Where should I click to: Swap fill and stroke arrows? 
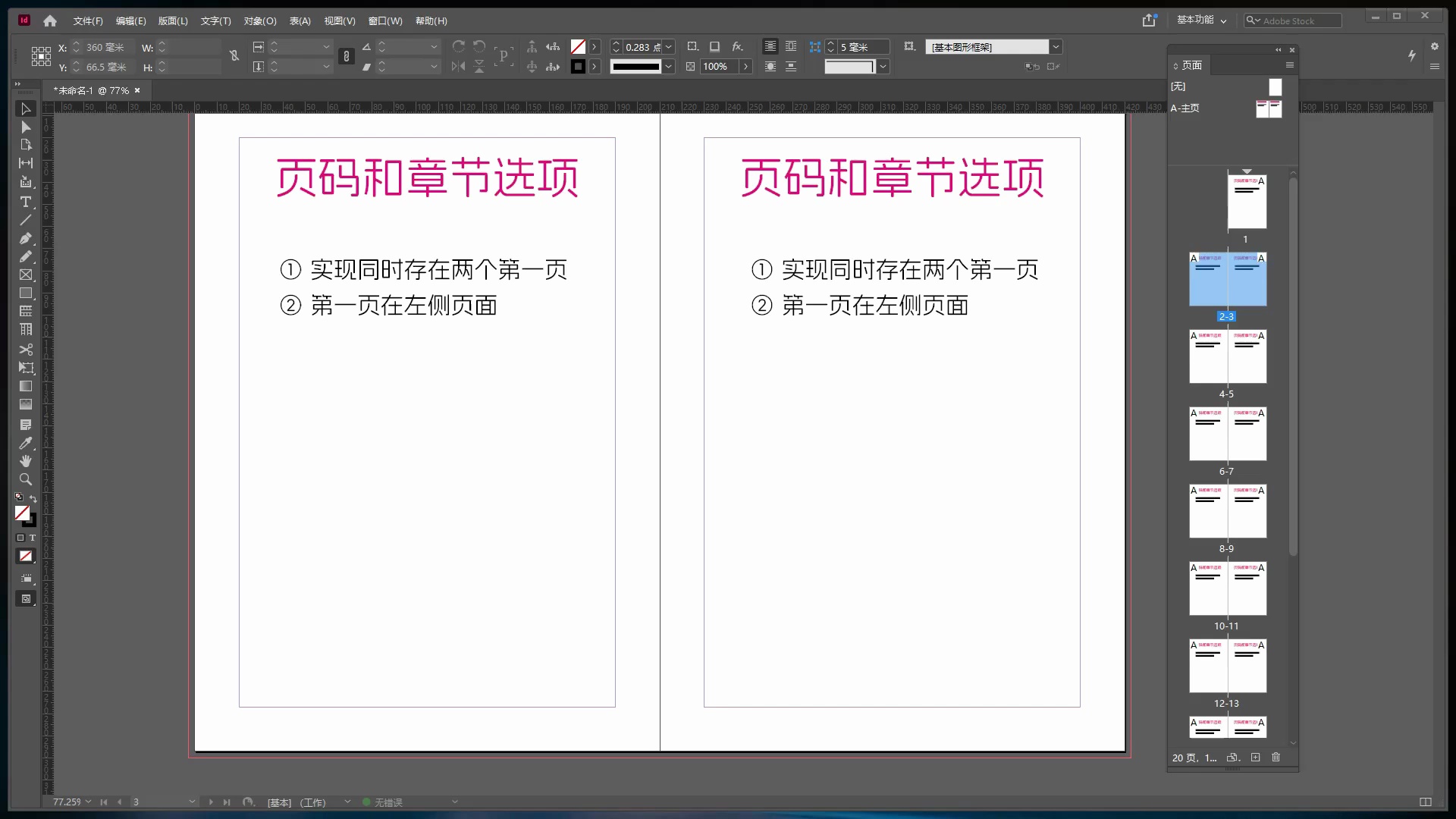pos(33,498)
